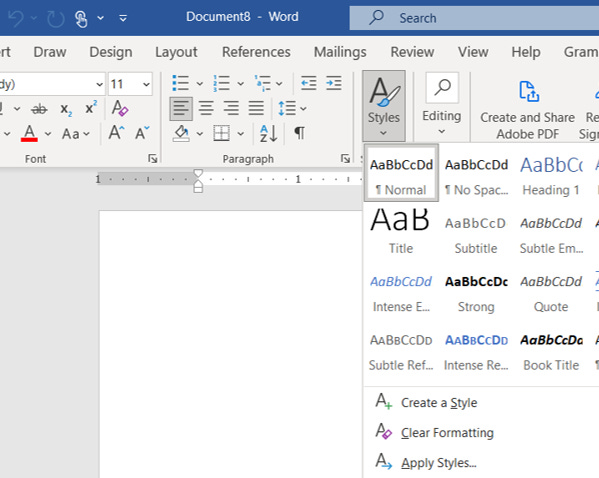Click Create and Share Adobe PDF

(x=528, y=110)
